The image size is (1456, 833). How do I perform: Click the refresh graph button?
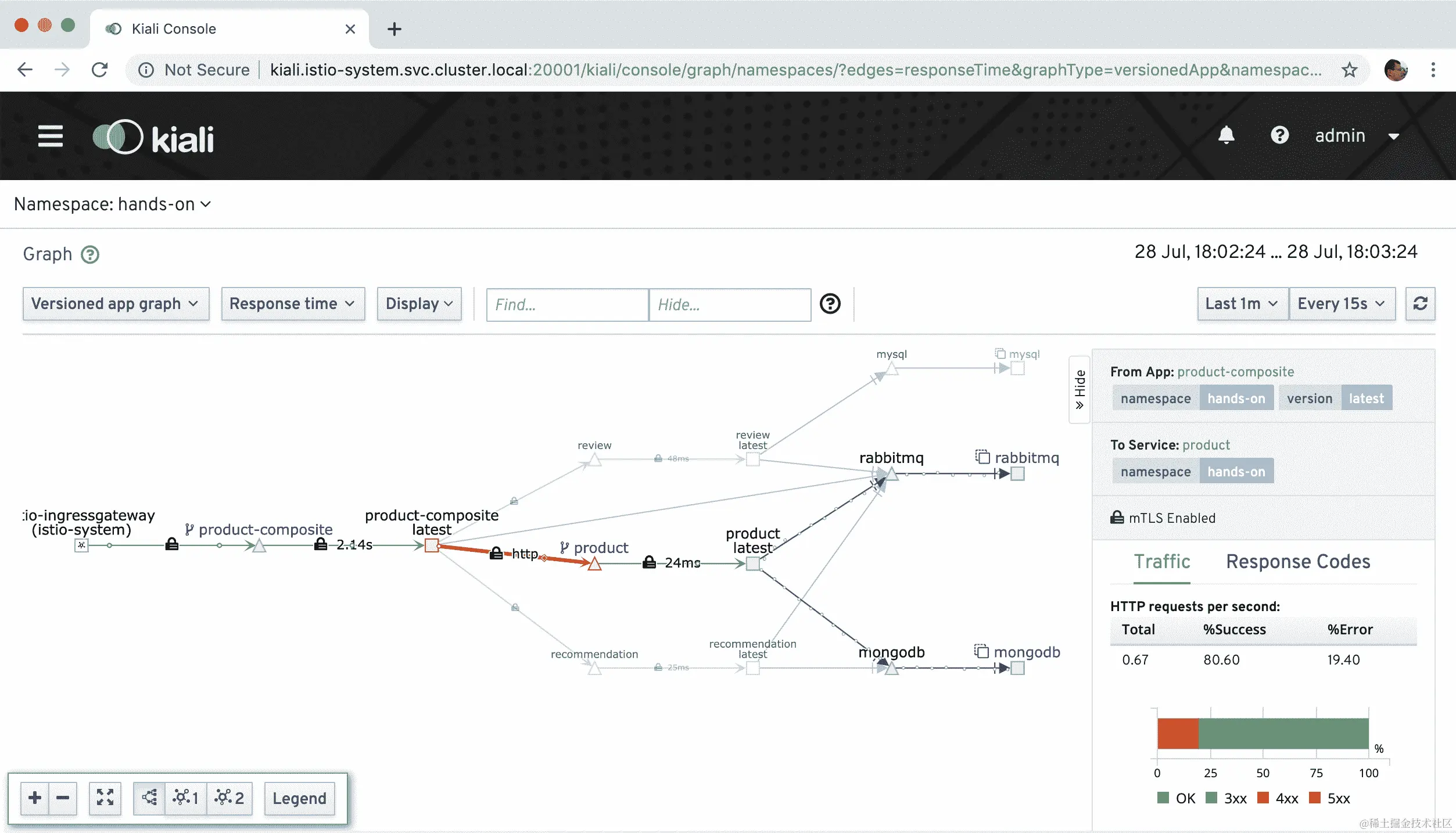coord(1420,303)
